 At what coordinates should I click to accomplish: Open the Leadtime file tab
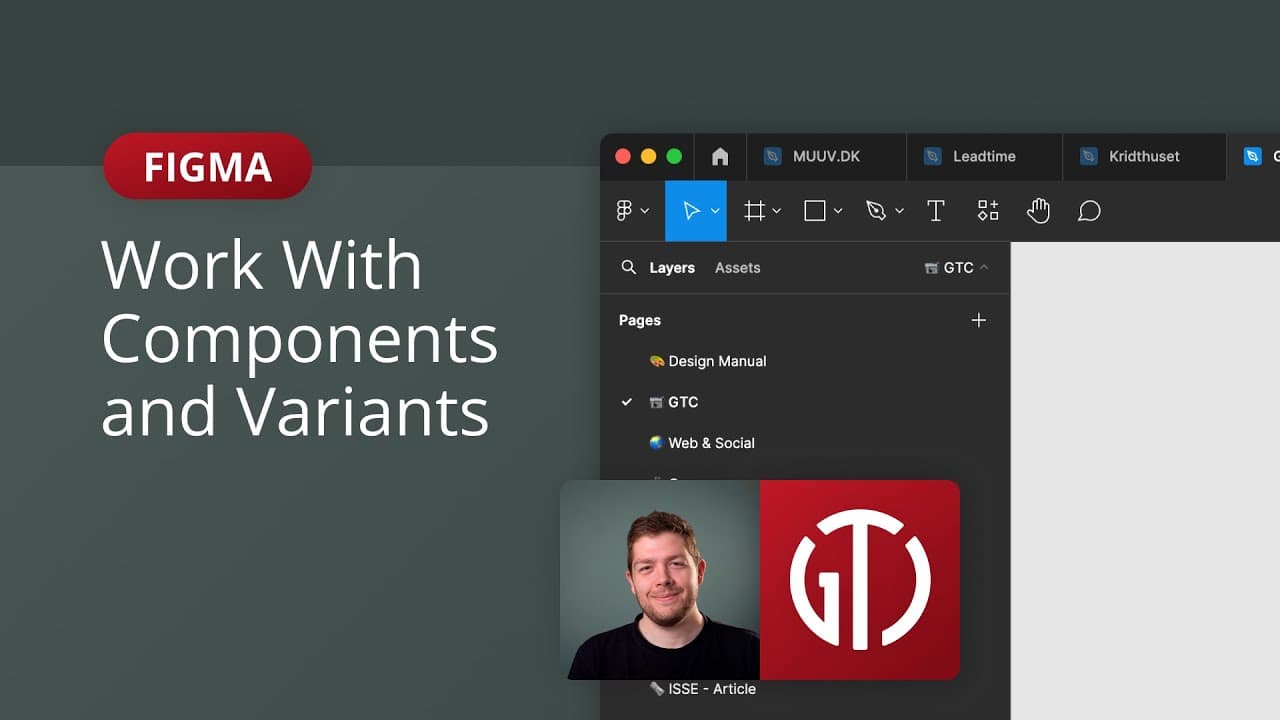point(984,157)
